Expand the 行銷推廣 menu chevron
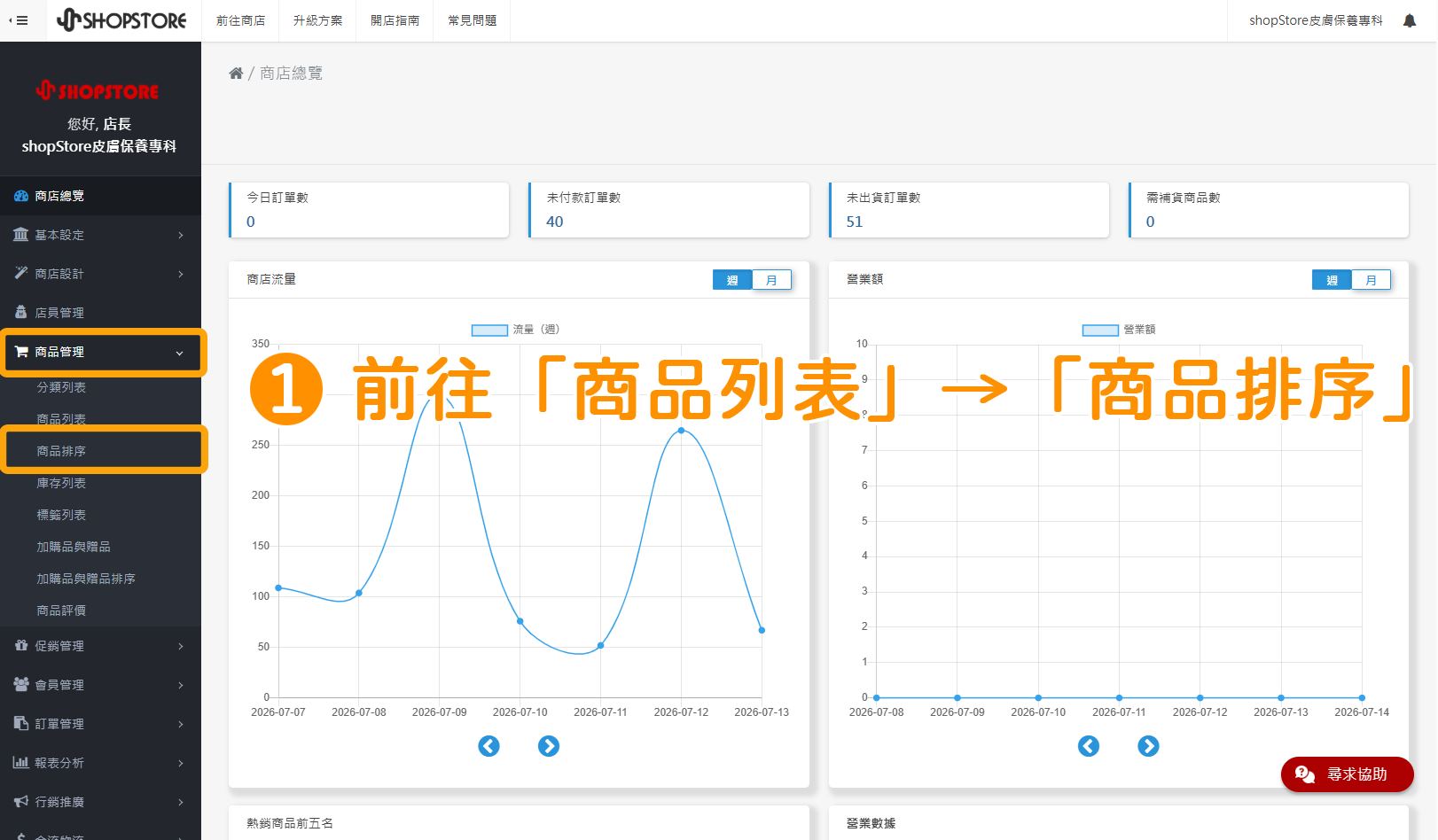This screenshot has width=1438, height=840. [181, 802]
